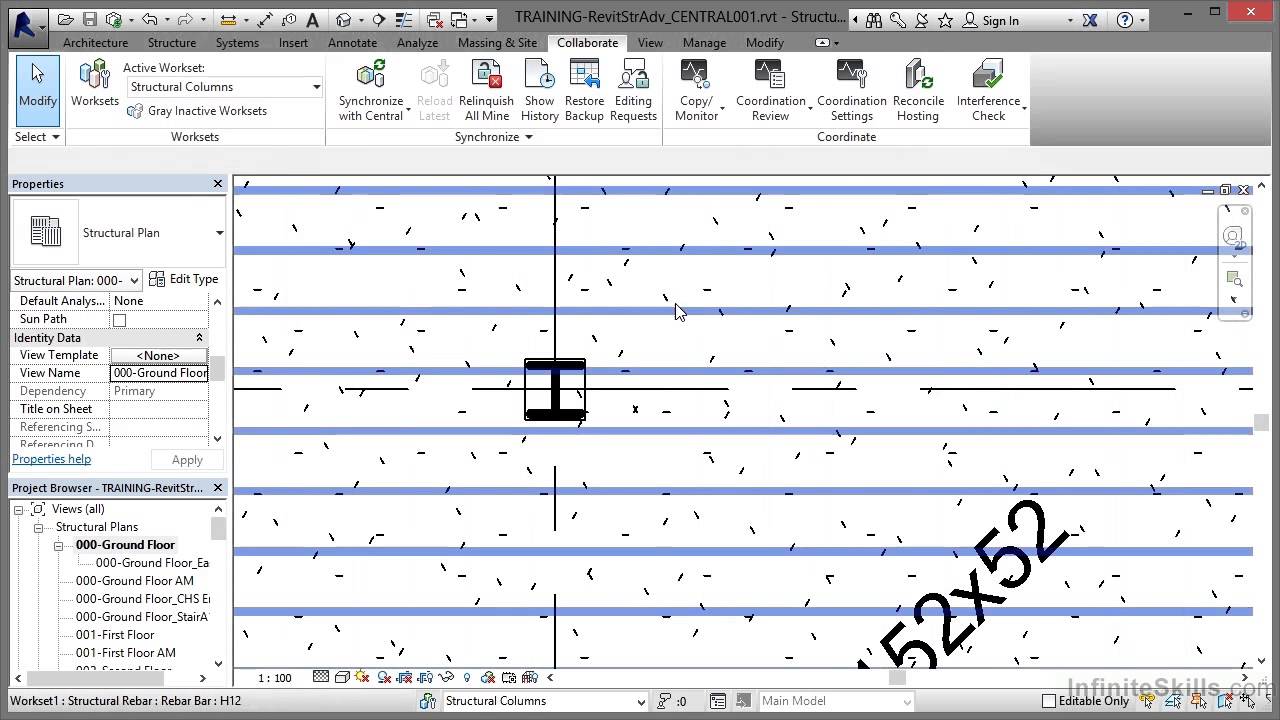
Task: Toggle Shadows off icon in view control bar
Action: [384, 677]
